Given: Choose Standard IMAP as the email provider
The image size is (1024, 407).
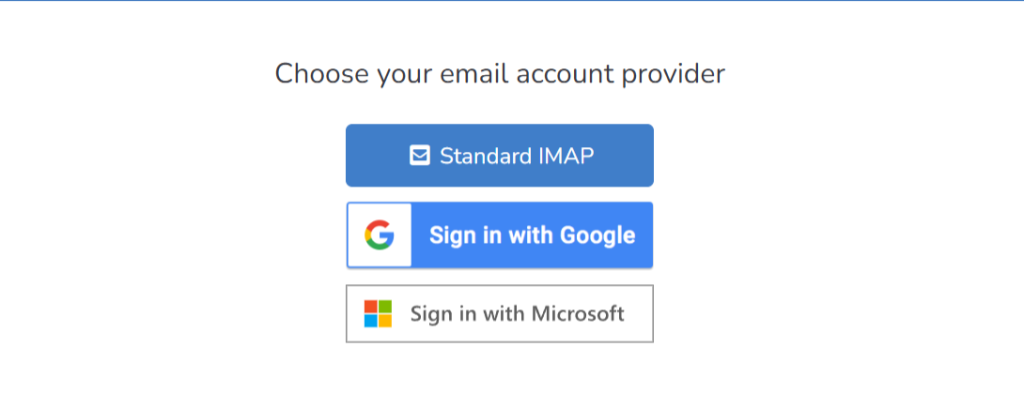Looking at the screenshot, I should (500, 155).
